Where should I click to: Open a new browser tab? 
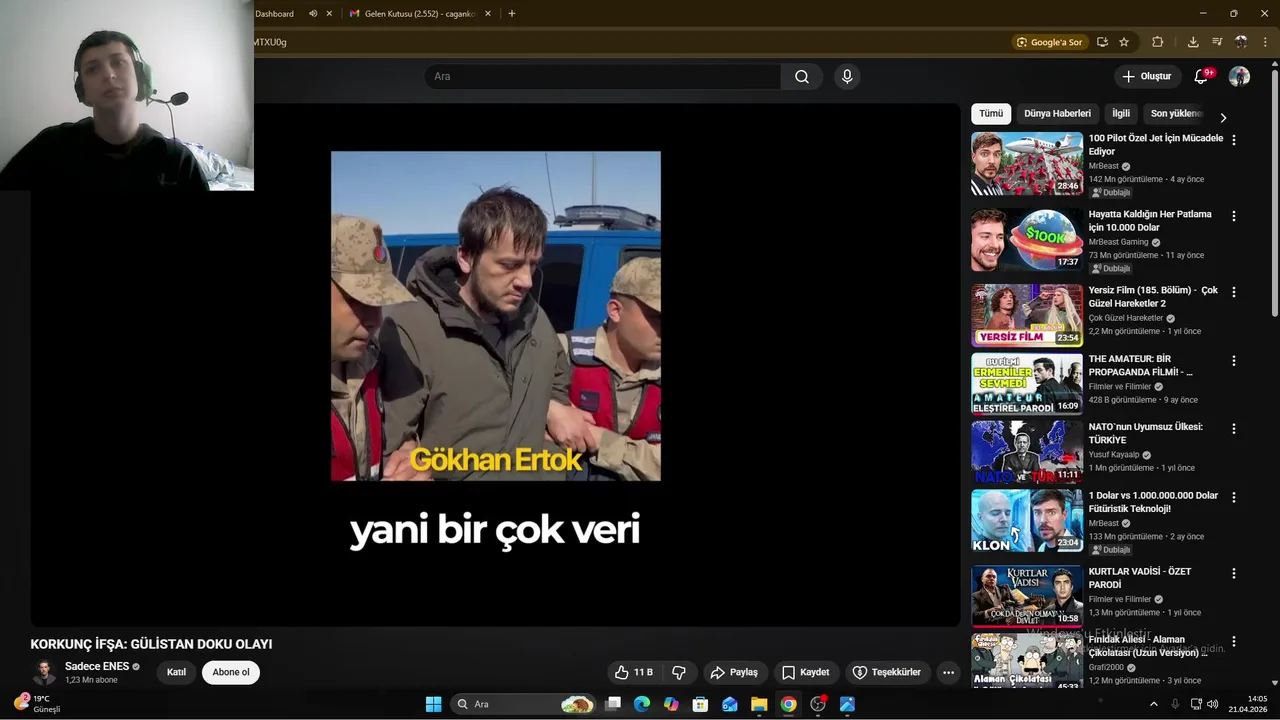pos(512,14)
